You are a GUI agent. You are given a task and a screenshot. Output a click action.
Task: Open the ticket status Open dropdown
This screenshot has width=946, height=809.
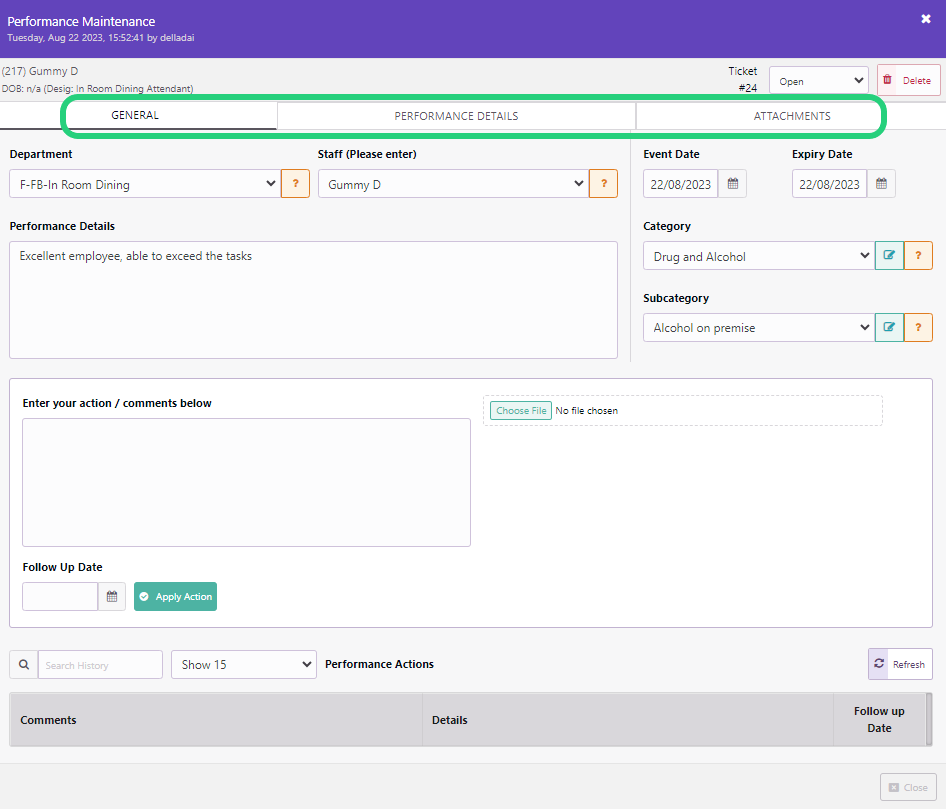tap(819, 81)
